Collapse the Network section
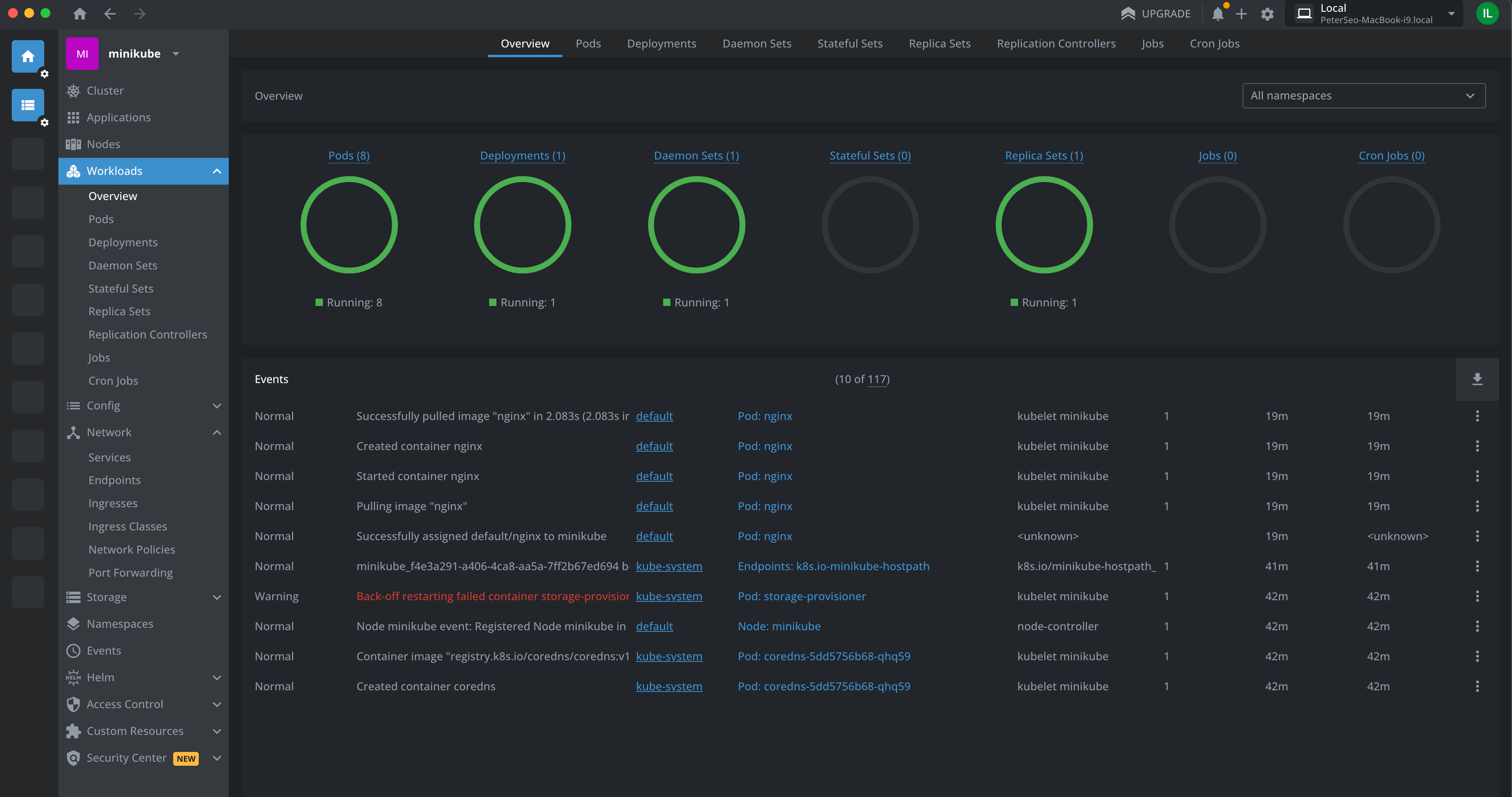This screenshot has width=1512, height=797. 217,433
